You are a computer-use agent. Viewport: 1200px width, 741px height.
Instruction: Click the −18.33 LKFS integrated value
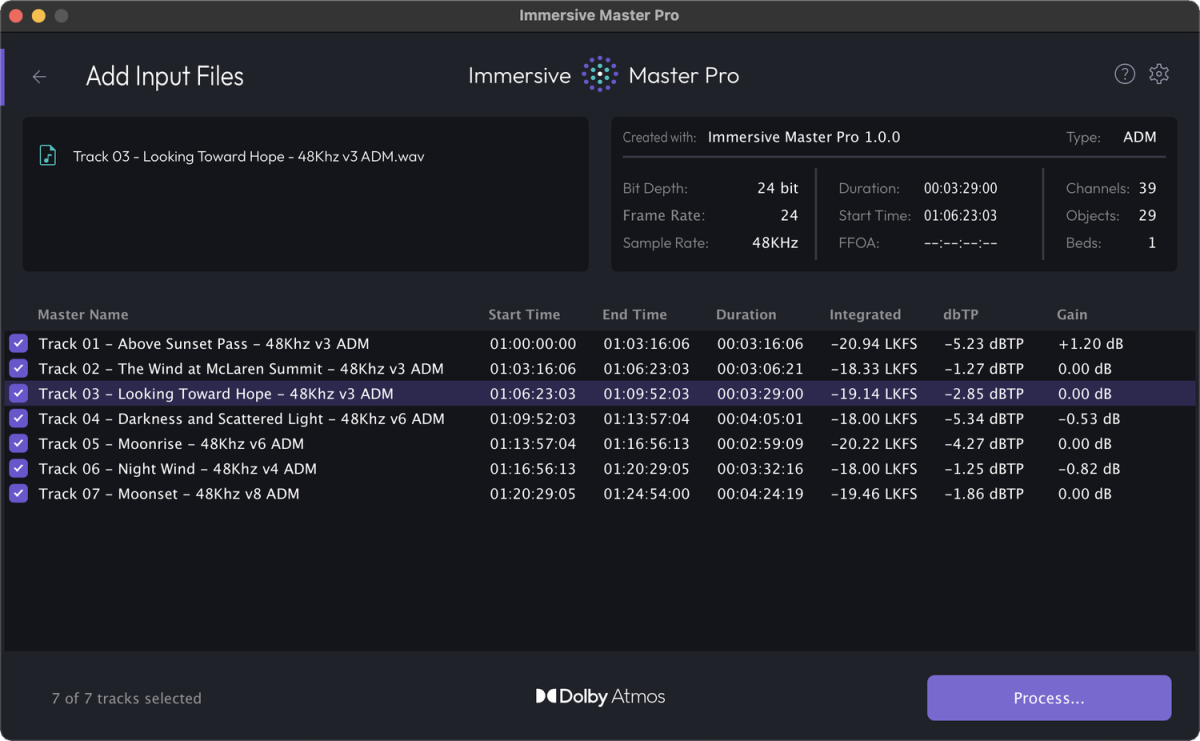(873, 368)
